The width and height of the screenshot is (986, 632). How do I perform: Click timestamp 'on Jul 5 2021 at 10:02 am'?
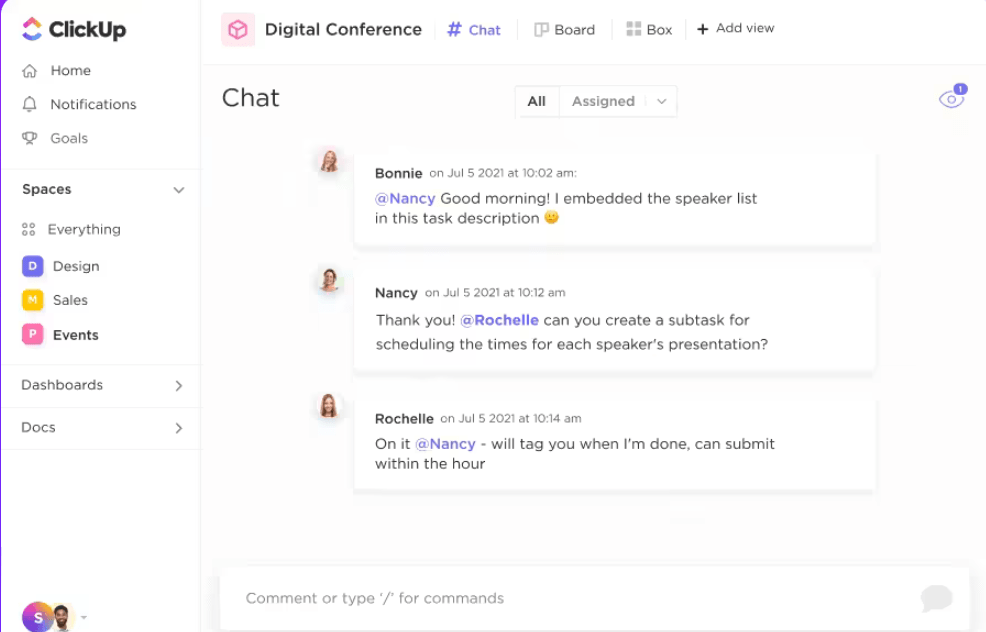pos(503,173)
